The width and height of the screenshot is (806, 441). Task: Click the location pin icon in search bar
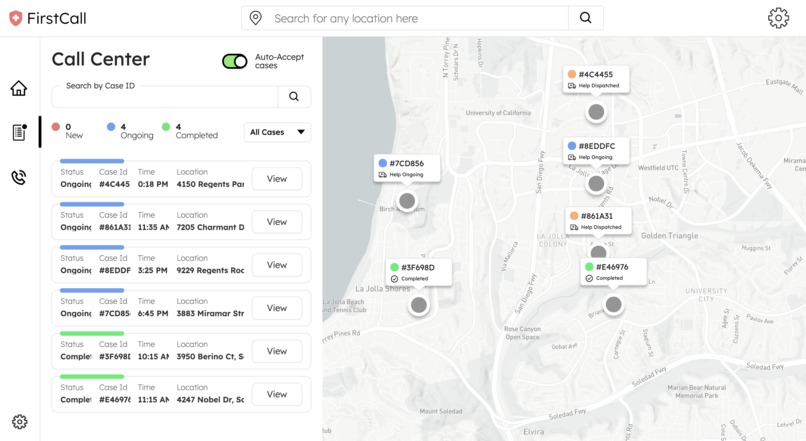click(255, 18)
